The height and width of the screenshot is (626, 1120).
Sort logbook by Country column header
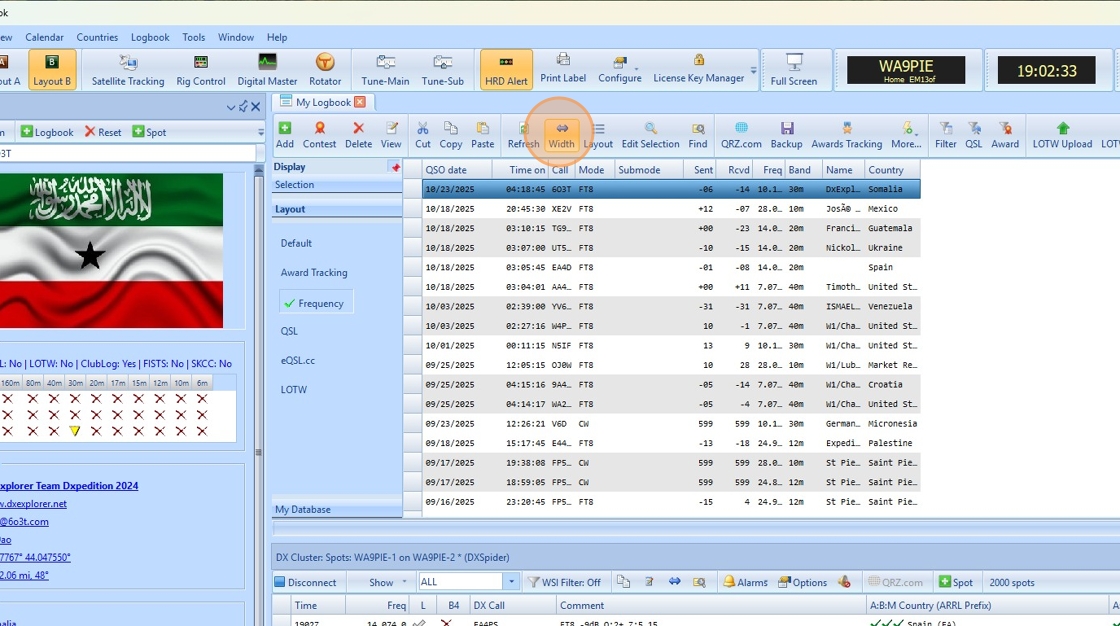click(886, 170)
